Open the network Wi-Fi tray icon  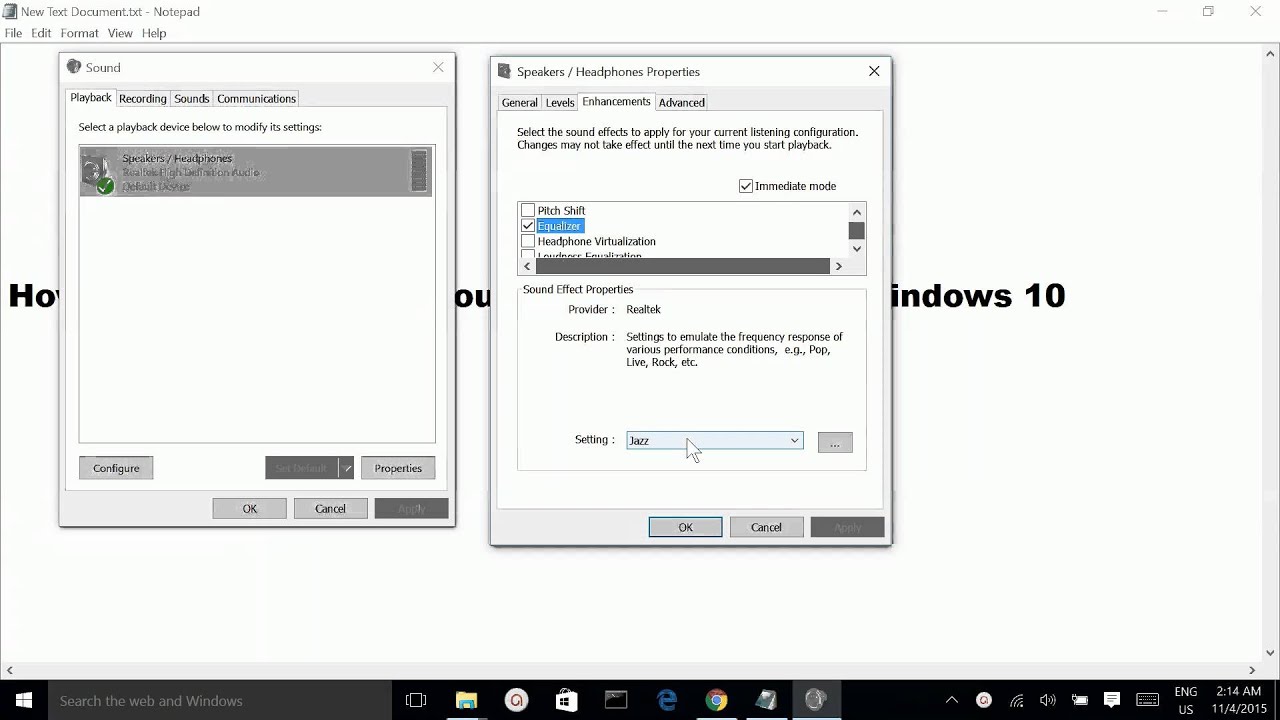(1016, 700)
